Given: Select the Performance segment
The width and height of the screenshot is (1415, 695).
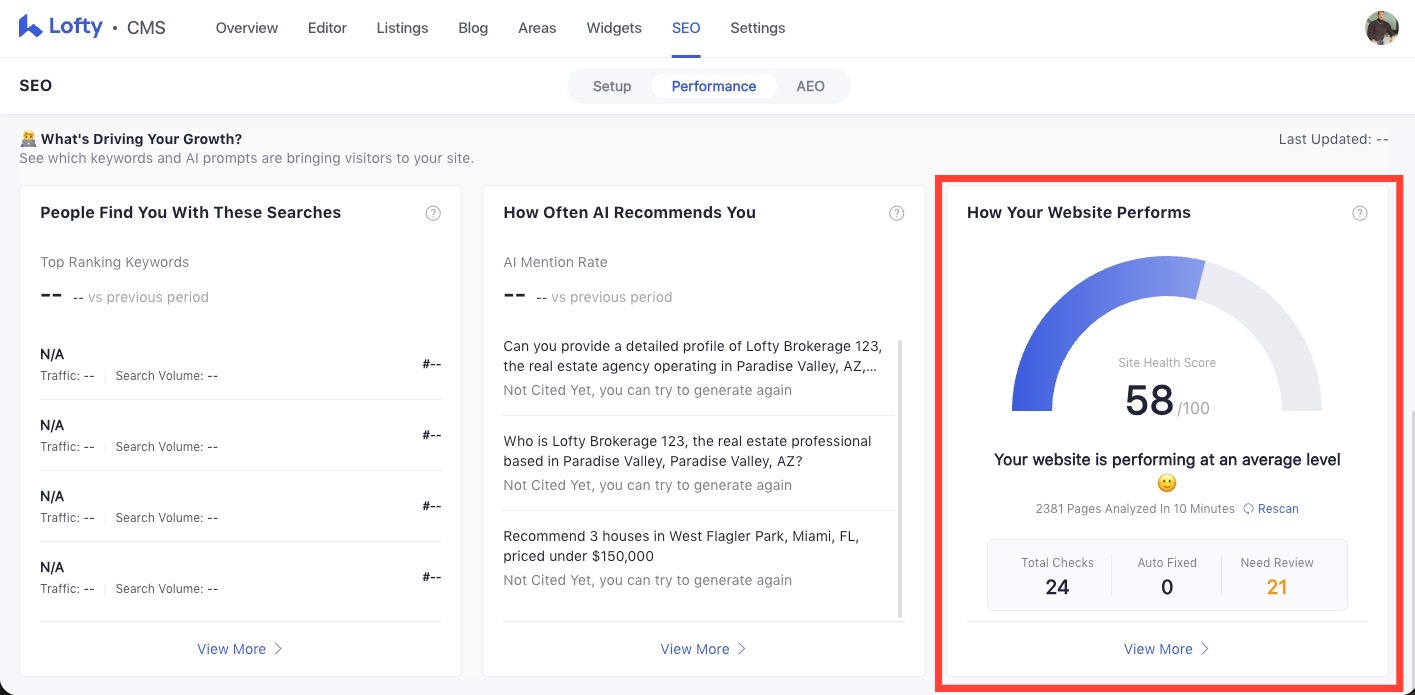Looking at the screenshot, I should coord(713,86).
